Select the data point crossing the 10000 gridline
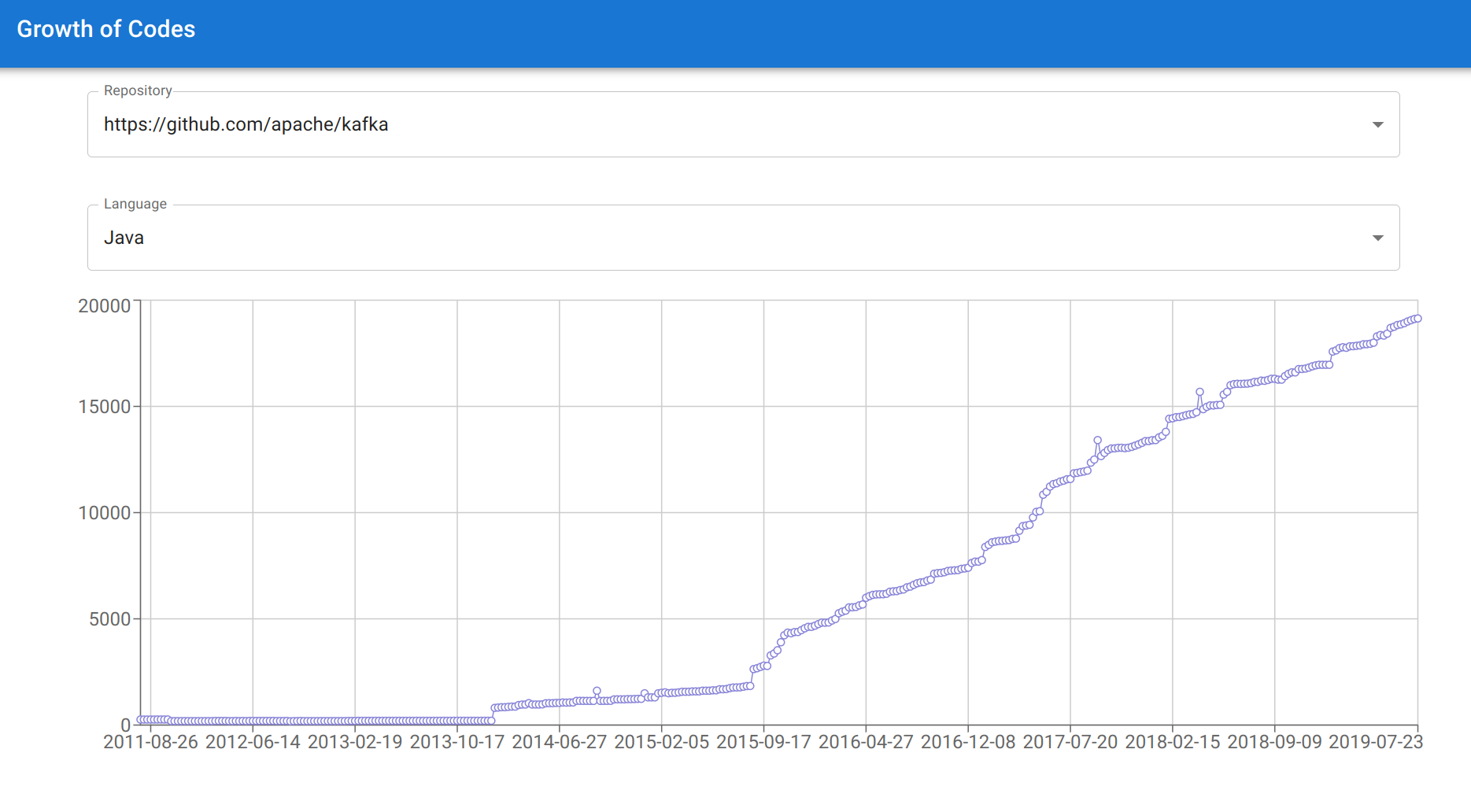This screenshot has height=812, width=1471. [x=1040, y=511]
